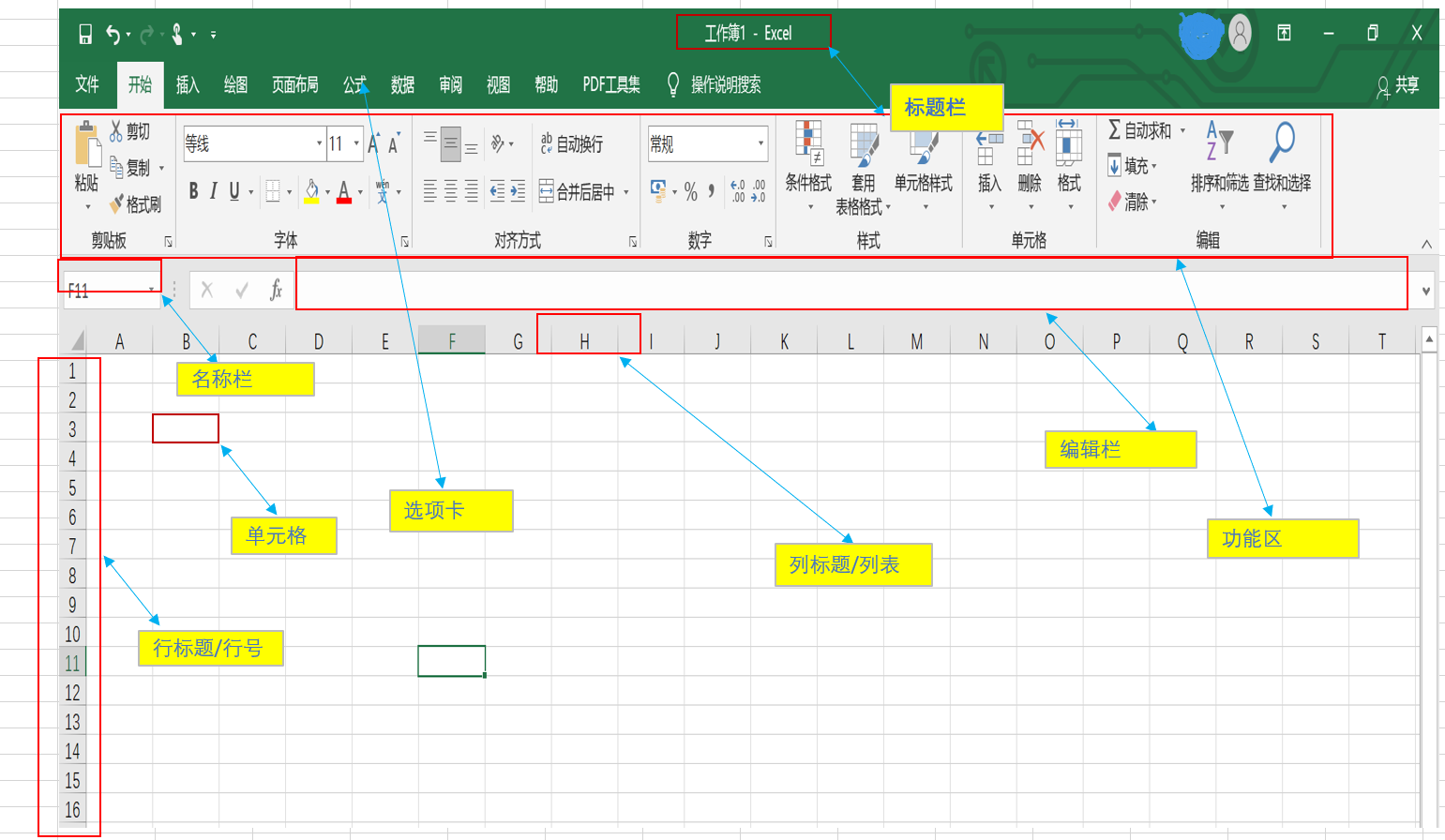
Task: Click the Select All corner triangle
Action: [x=78, y=340]
